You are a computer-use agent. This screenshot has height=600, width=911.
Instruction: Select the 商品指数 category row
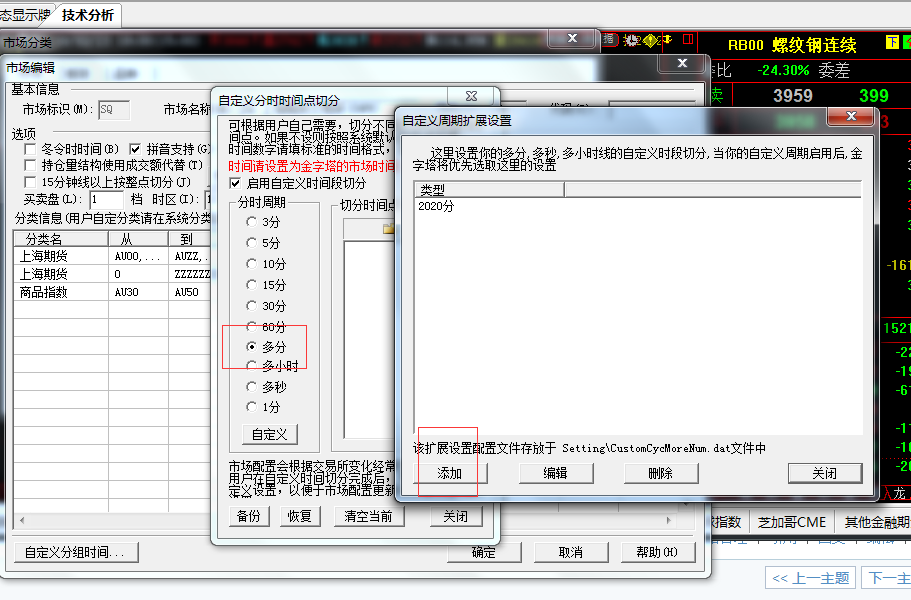click(x=111, y=292)
